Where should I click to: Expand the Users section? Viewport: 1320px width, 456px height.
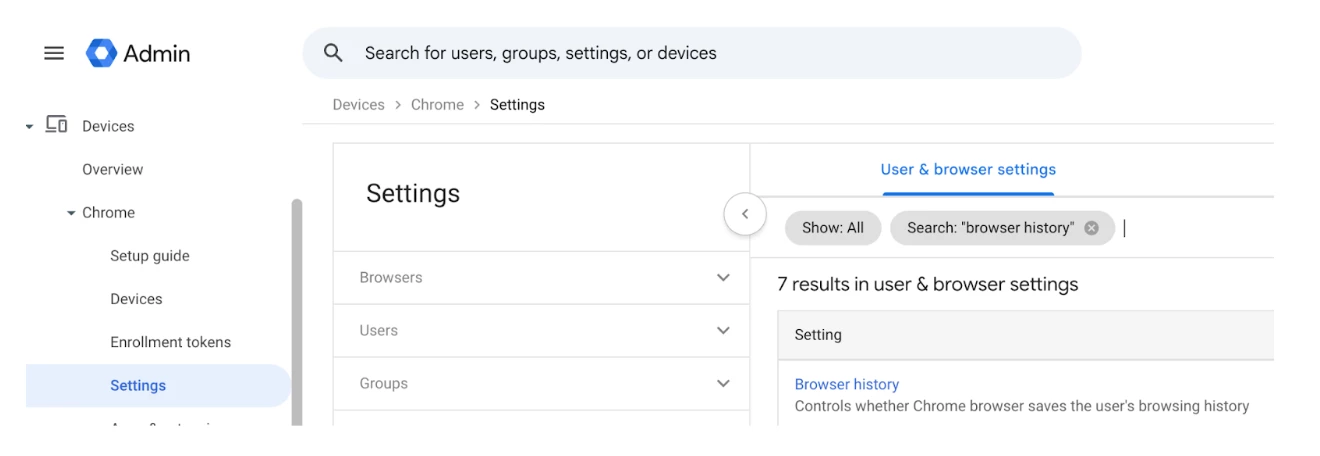click(723, 331)
